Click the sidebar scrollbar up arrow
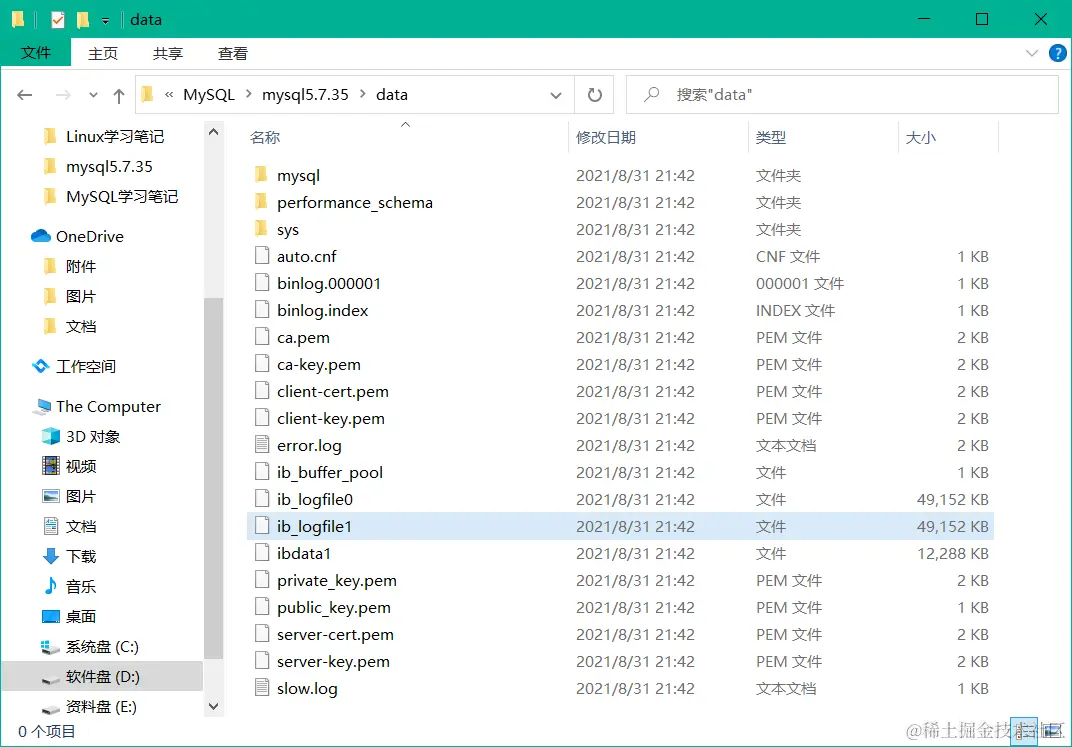The width and height of the screenshot is (1072, 747). pyautogui.click(x=213, y=131)
